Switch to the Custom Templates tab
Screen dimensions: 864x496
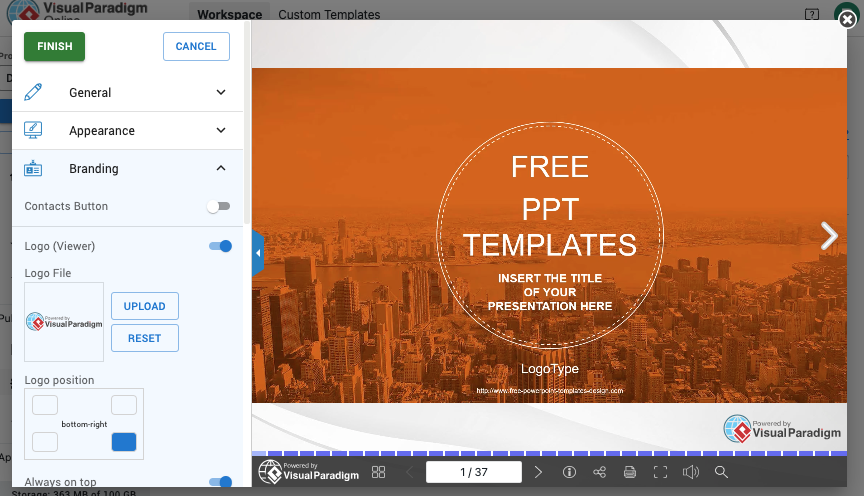click(329, 14)
